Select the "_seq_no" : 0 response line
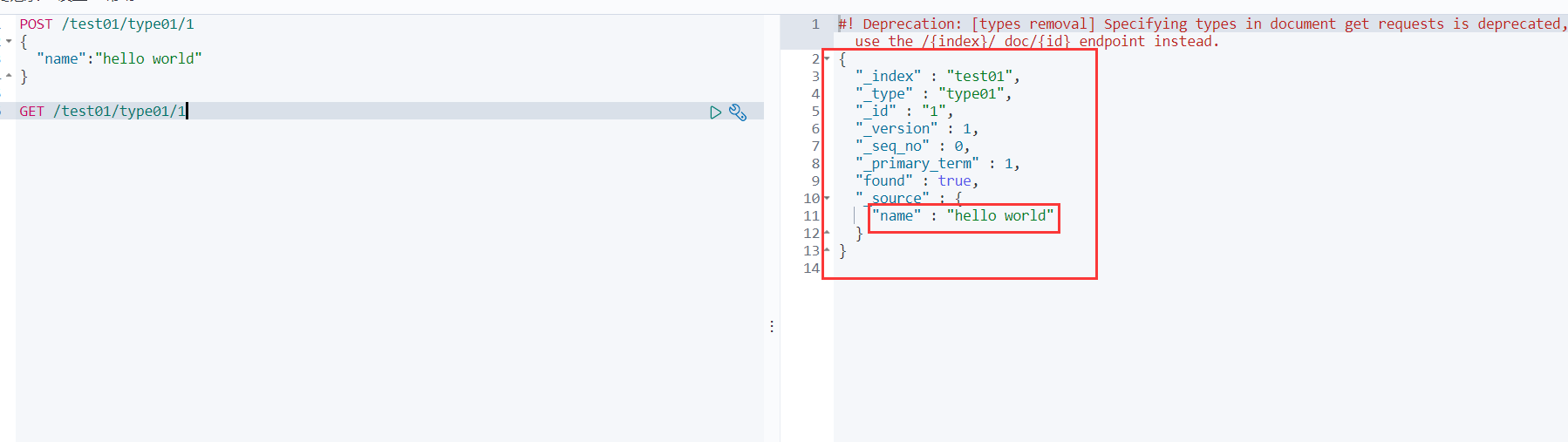This screenshot has height=442, width=1568. (912, 146)
